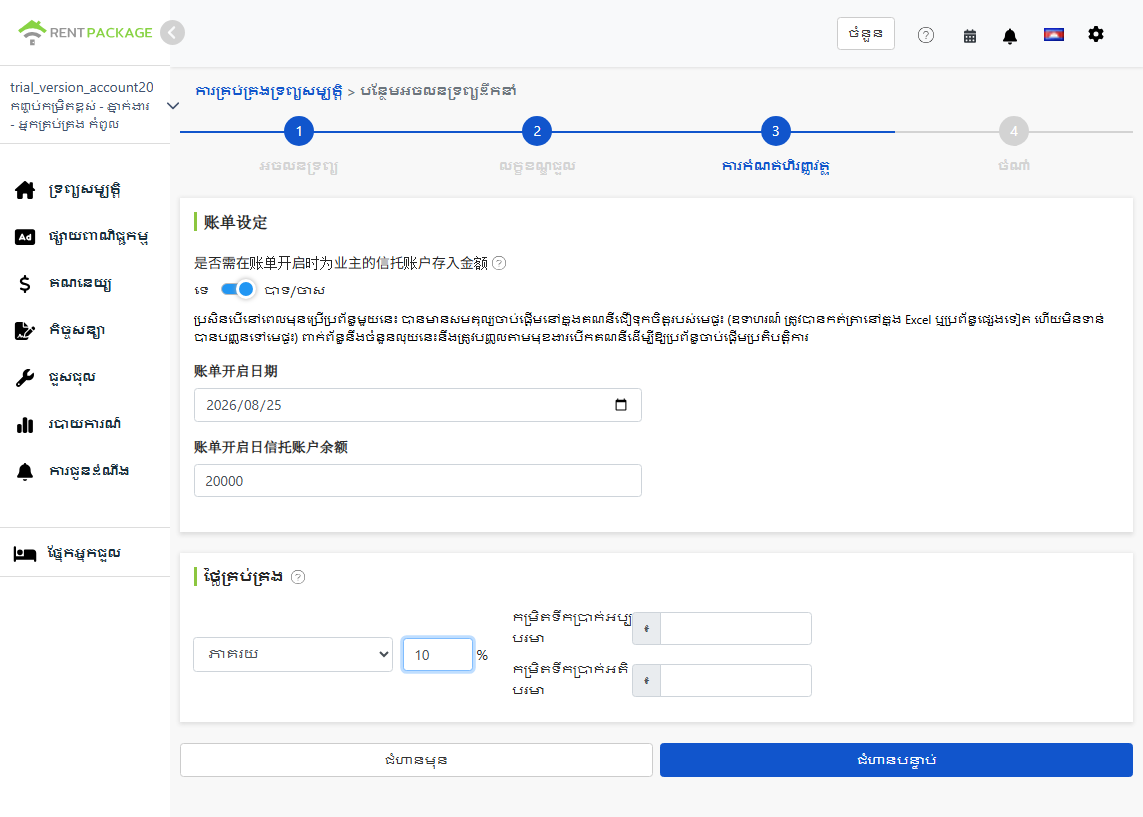The height and width of the screenshot is (817, 1143).
Task: Go to step 2 in the wizard
Action: (537, 131)
